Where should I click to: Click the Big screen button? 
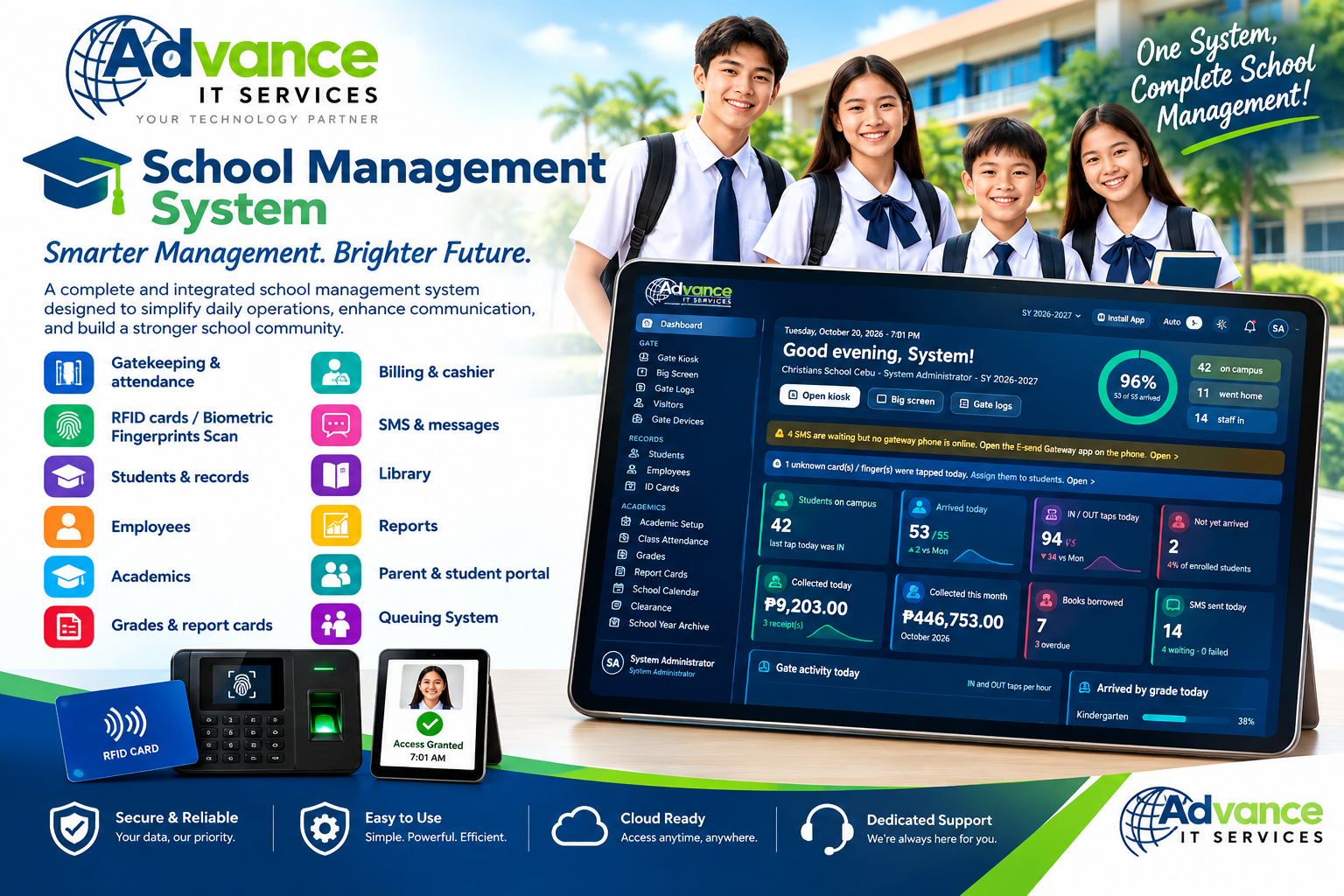(x=906, y=400)
